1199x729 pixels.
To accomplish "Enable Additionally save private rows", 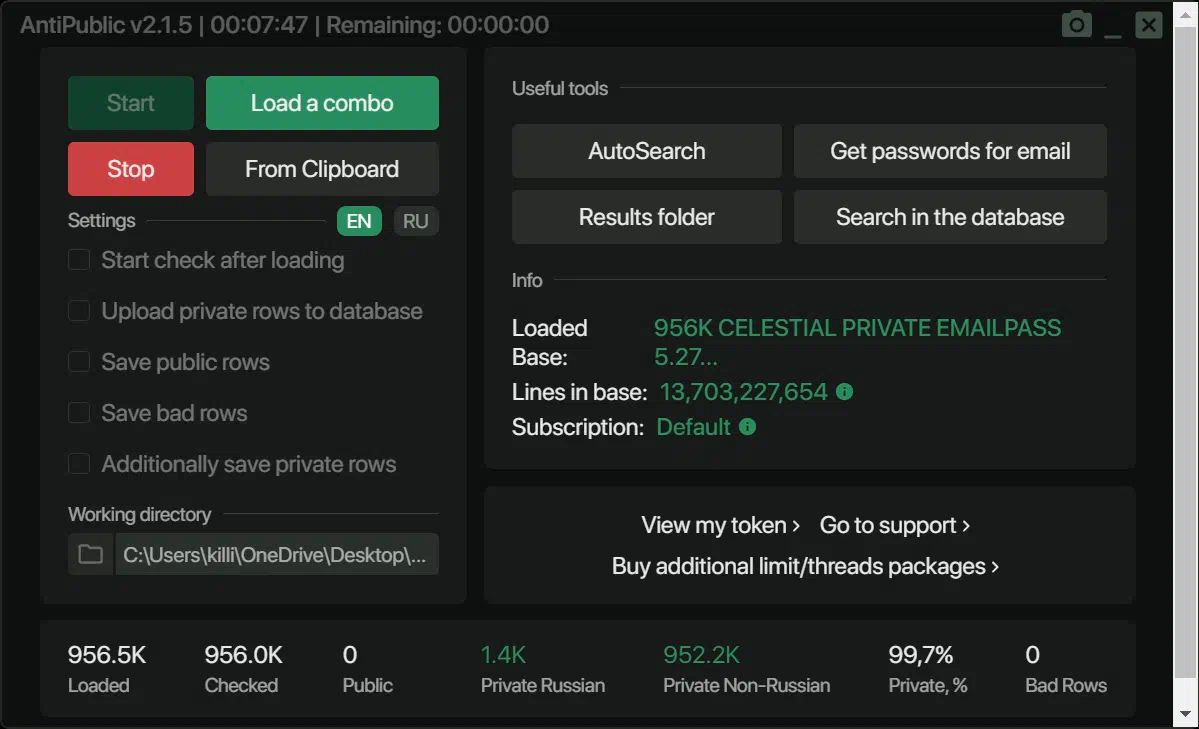I will 79,464.
